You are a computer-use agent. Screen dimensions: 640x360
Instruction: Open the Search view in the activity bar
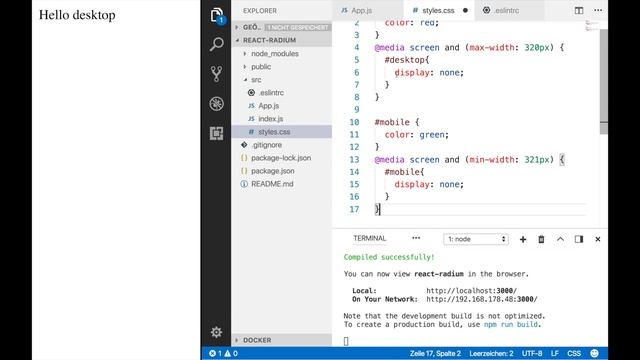click(217, 44)
